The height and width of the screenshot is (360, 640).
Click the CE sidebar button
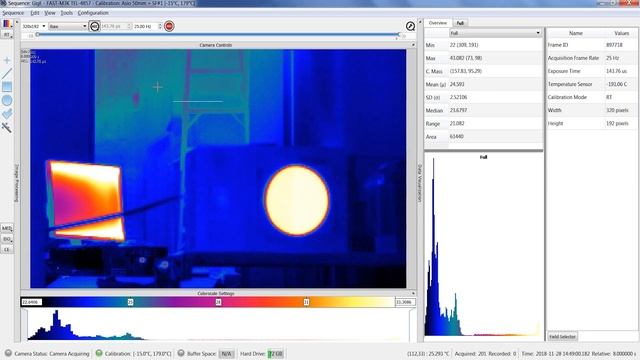[7, 249]
